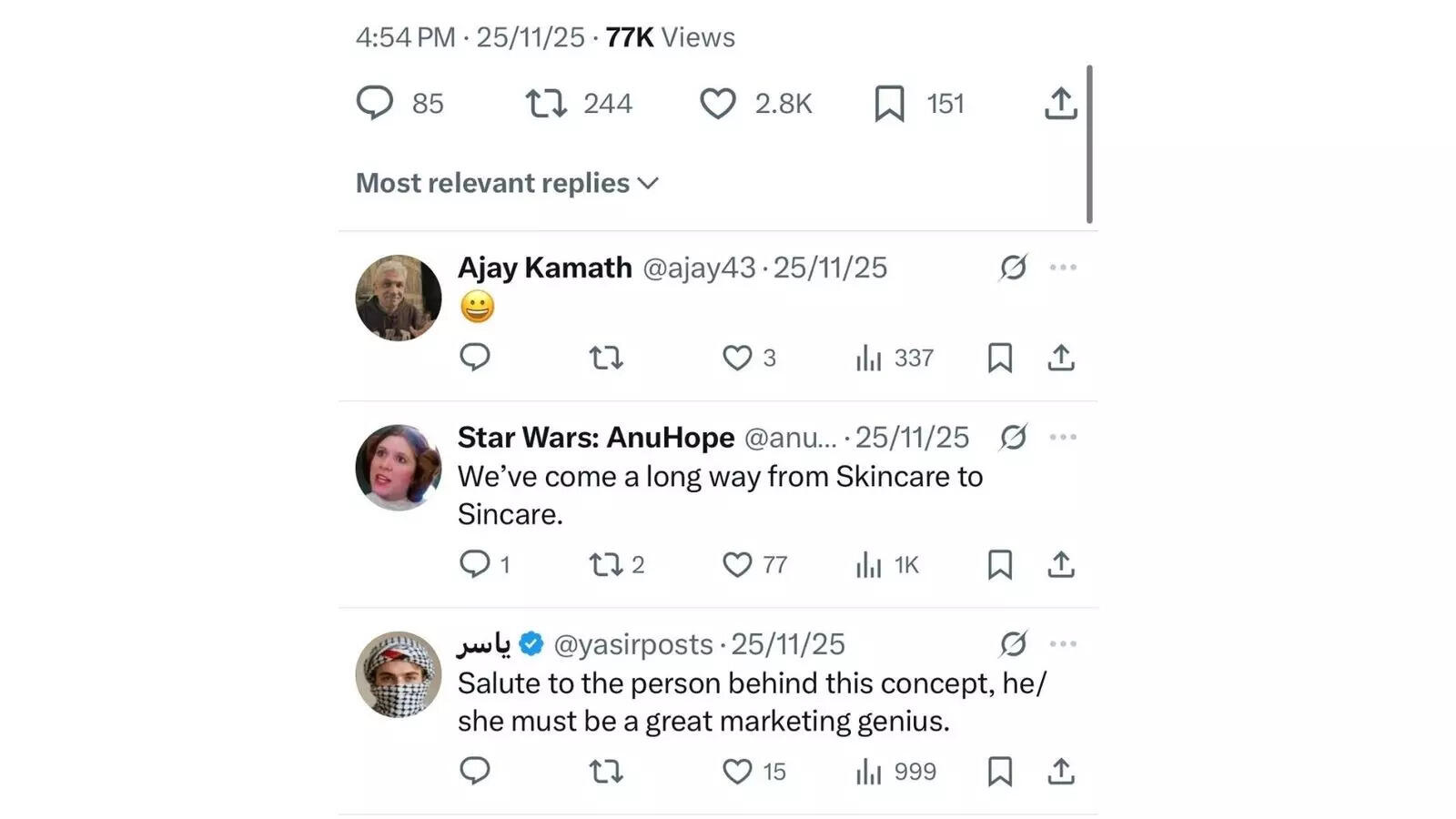The image size is (1456, 819).
Task: Open more options on Ajay Kamath's reply
Action: click(x=1064, y=267)
